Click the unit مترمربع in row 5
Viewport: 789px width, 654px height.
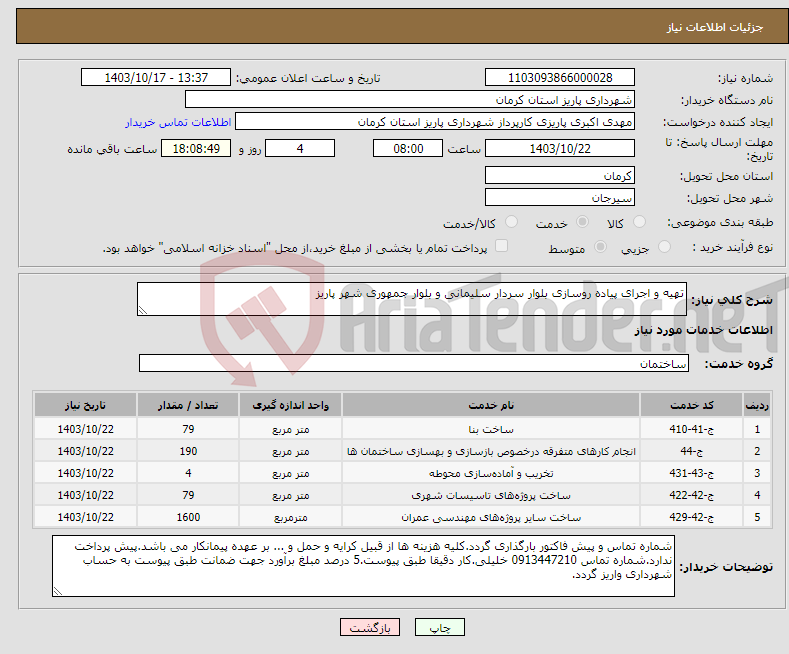290,517
